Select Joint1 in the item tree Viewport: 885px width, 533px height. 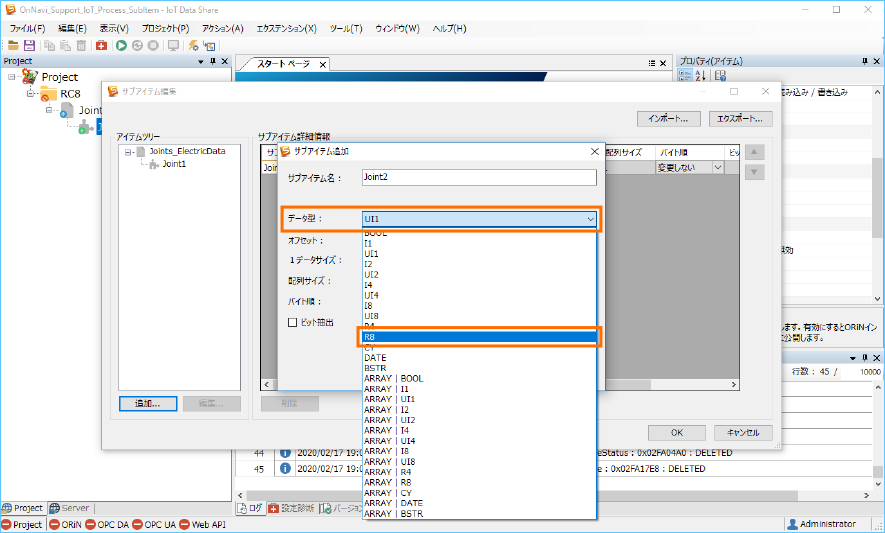pyautogui.click(x=176, y=164)
